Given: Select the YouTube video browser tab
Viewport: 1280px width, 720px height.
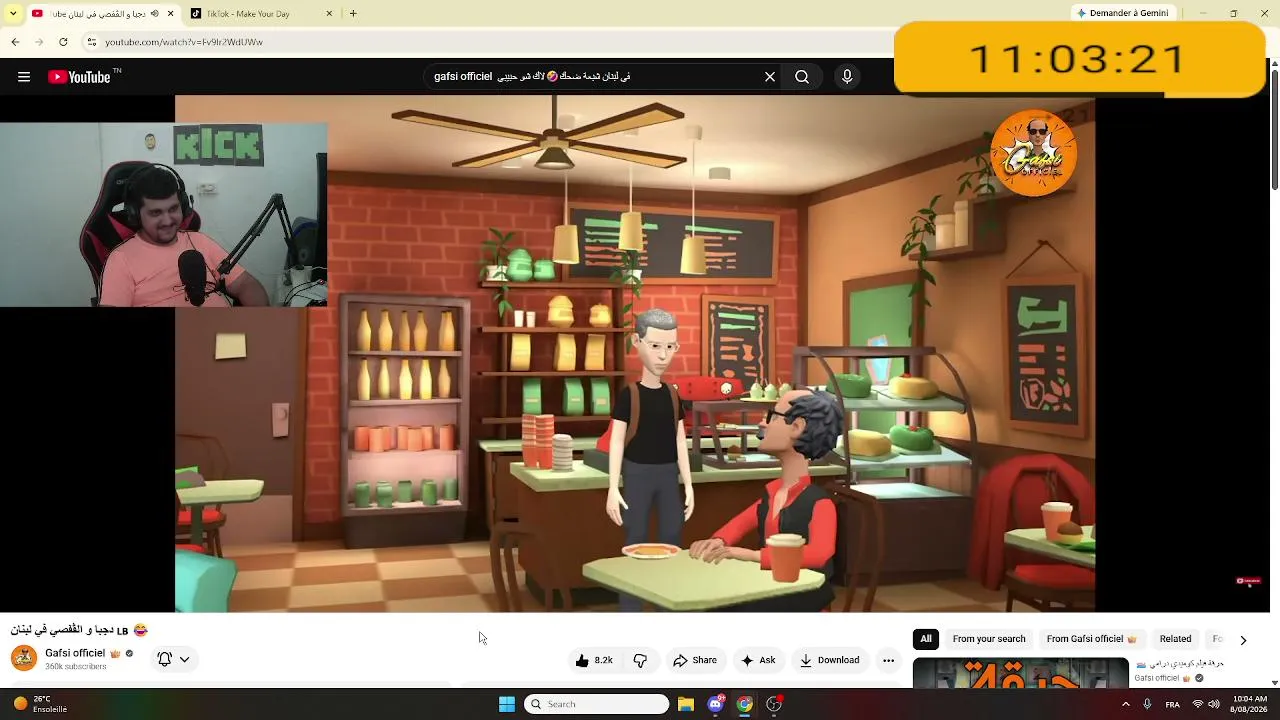Looking at the screenshot, I should click(x=102, y=14).
